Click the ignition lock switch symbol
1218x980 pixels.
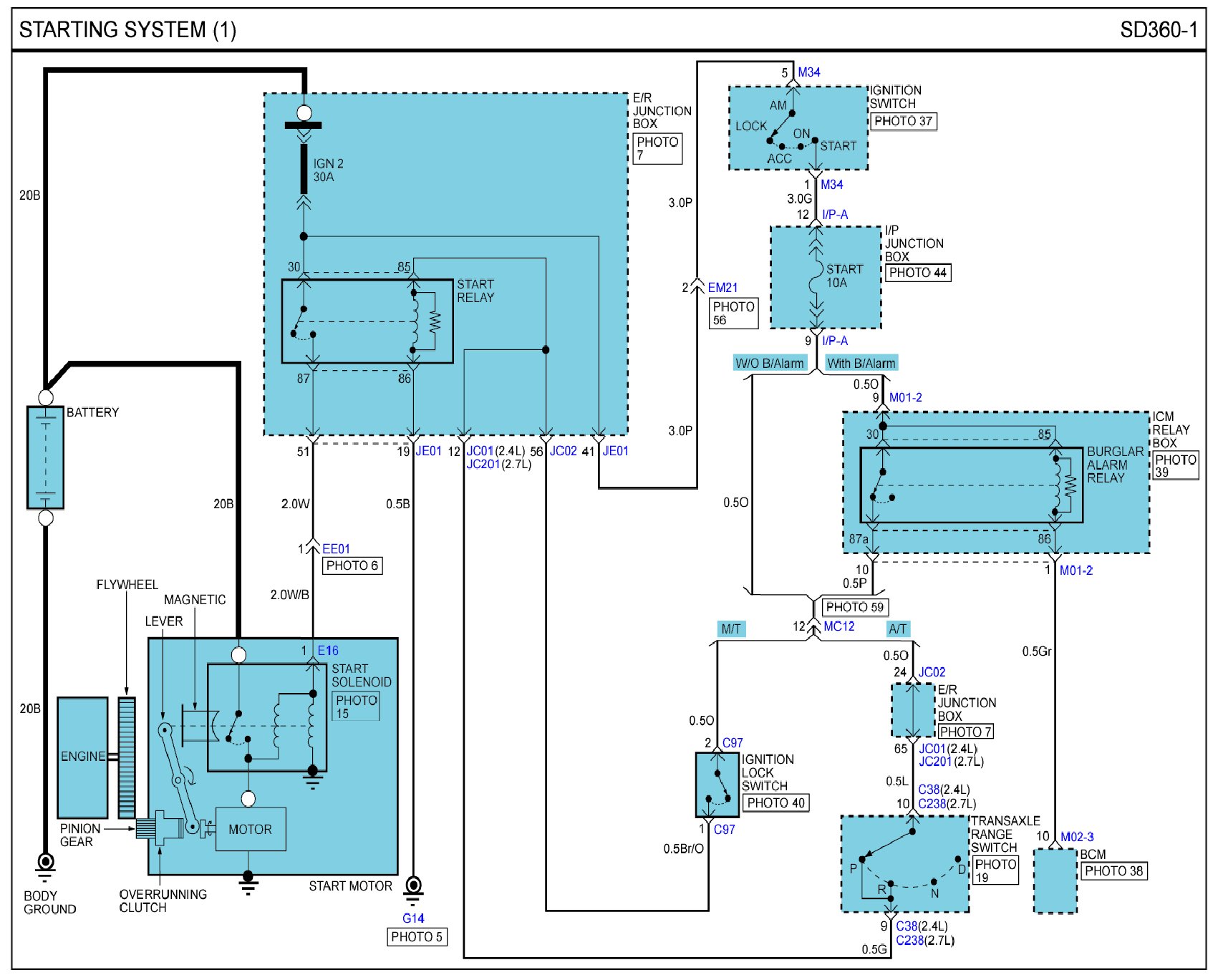[x=717, y=785]
